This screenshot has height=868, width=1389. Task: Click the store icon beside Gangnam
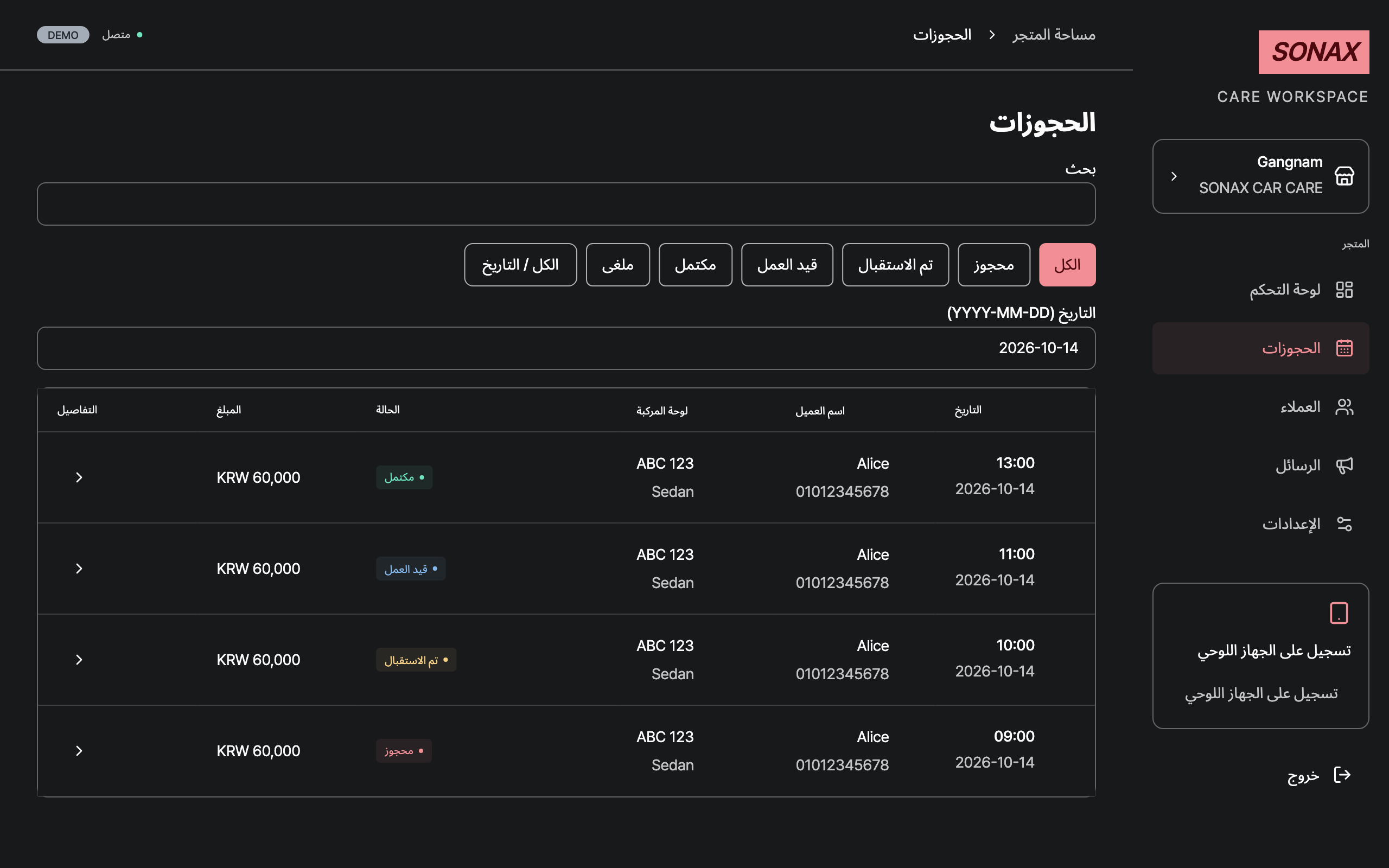(1344, 176)
